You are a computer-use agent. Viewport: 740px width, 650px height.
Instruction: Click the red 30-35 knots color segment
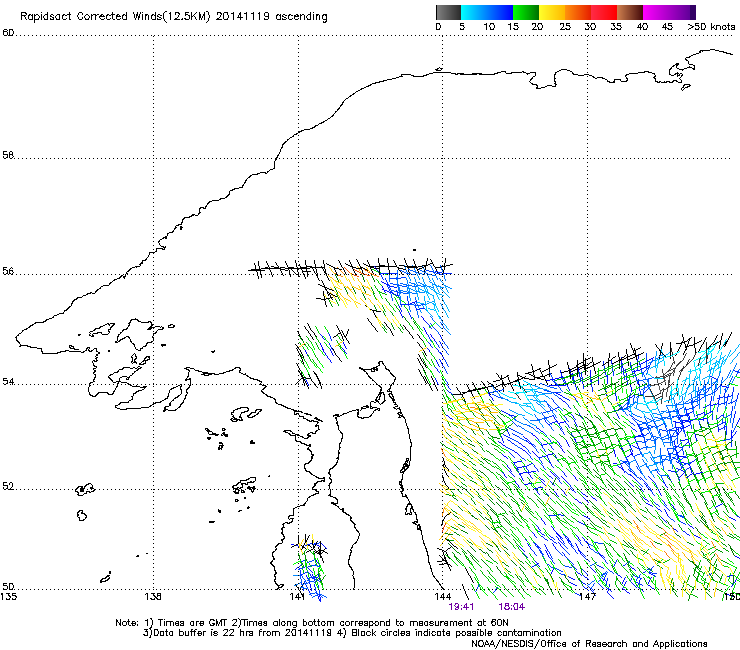[604, 13]
